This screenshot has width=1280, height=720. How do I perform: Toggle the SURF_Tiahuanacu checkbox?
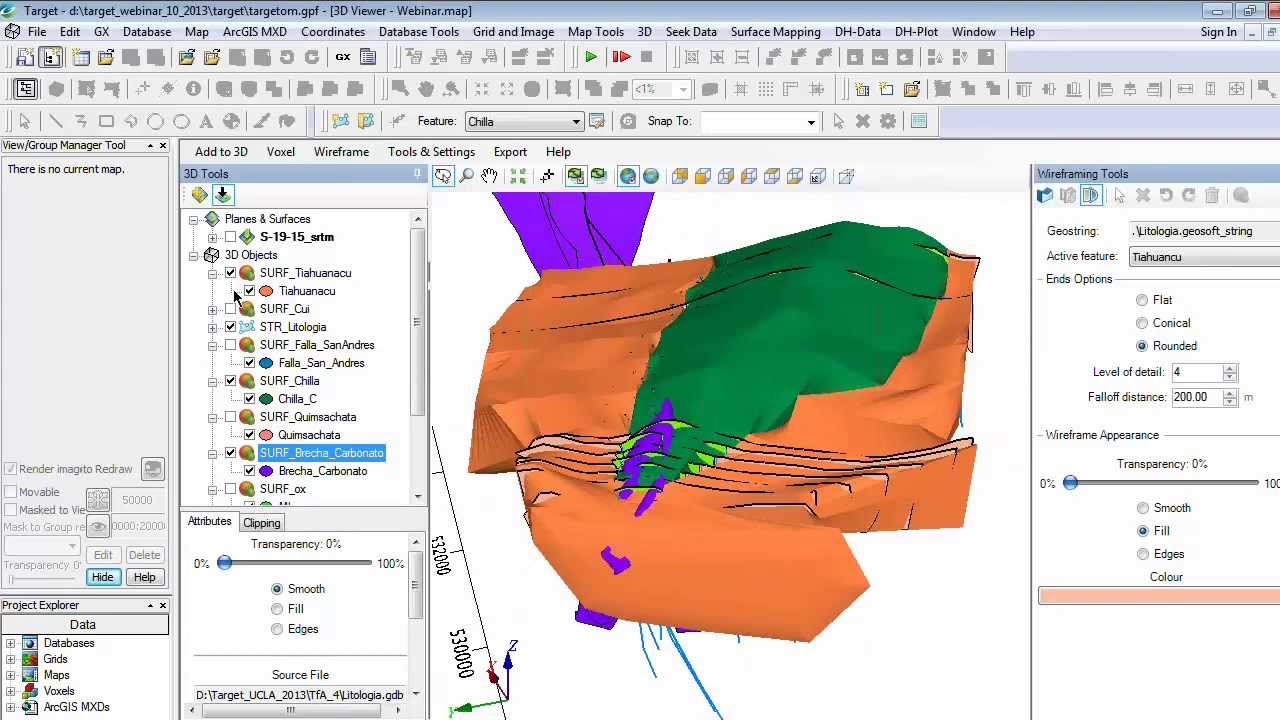231,273
